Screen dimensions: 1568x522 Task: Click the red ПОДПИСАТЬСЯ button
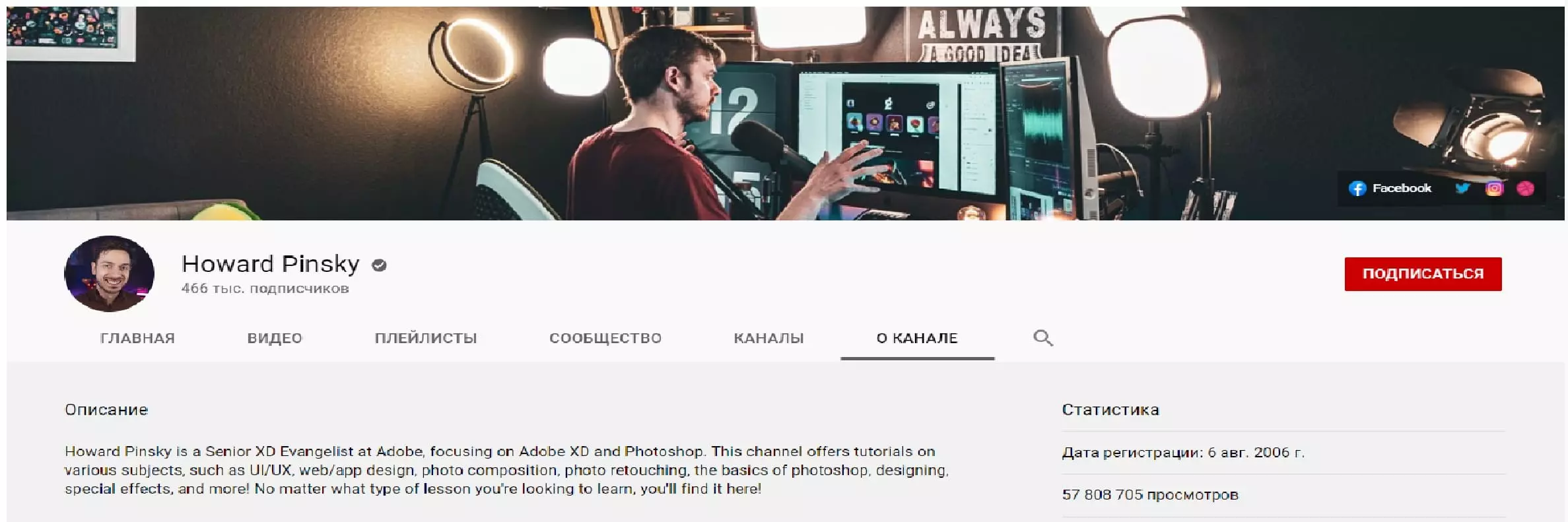tap(1423, 274)
